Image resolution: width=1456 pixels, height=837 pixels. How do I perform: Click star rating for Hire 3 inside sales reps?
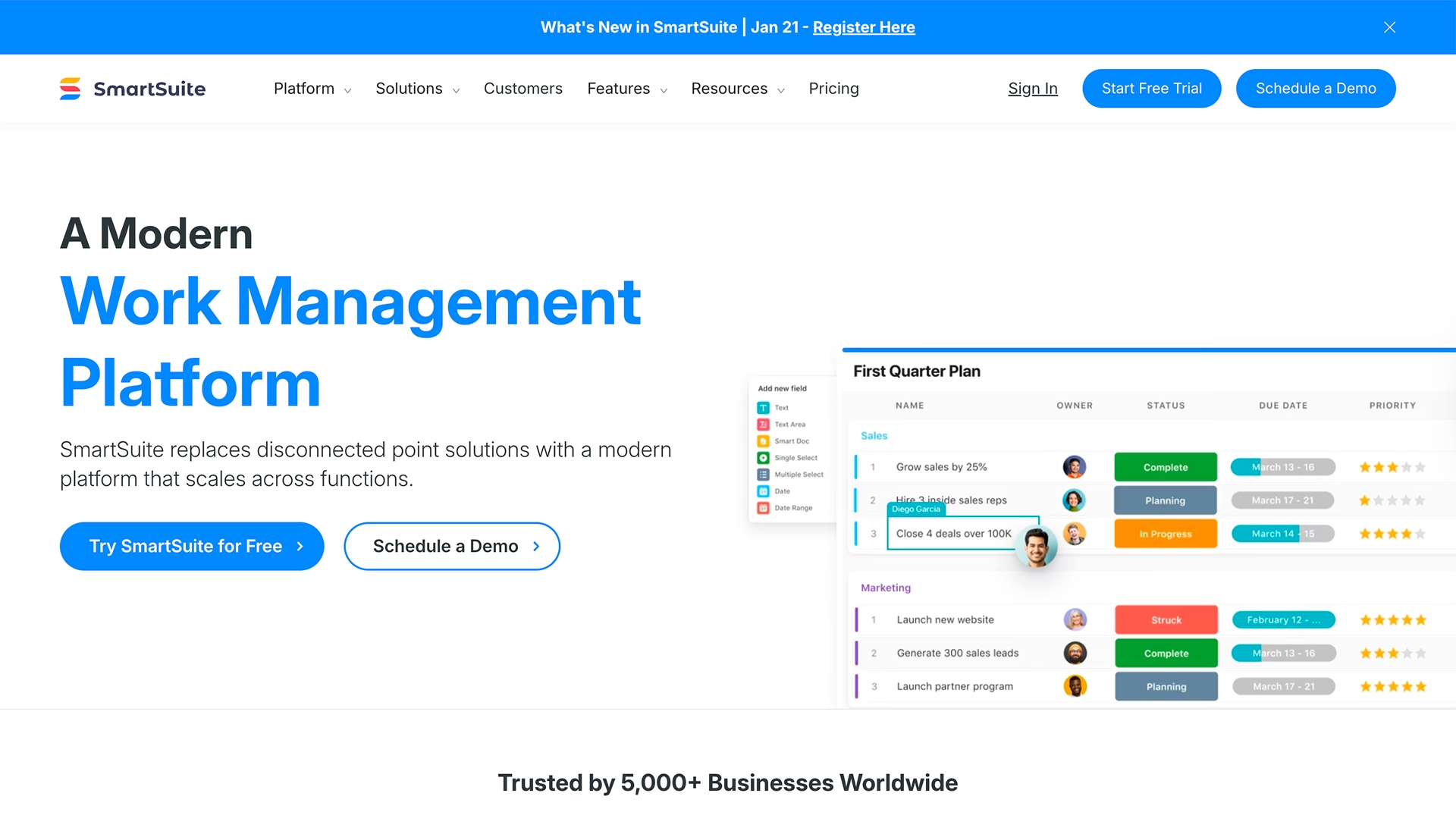point(1392,500)
